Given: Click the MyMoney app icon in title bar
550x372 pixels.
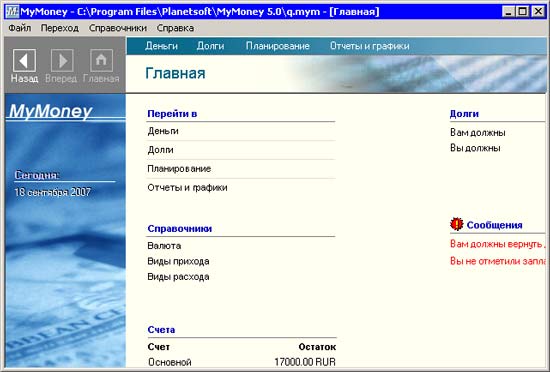Looking at the screenshot, I should pyautogui.click(x=12, y=12).
